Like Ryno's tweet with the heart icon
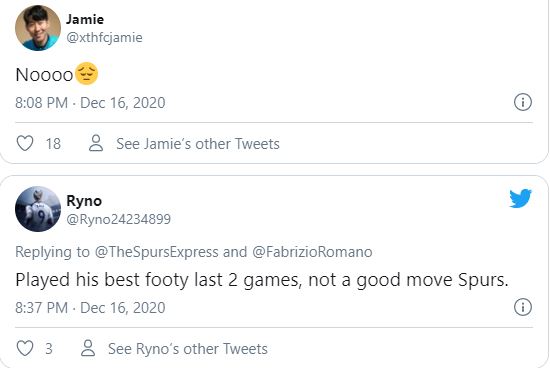This screenshot has width=550, height=368. pyautogui.click(x=25, y=348)
